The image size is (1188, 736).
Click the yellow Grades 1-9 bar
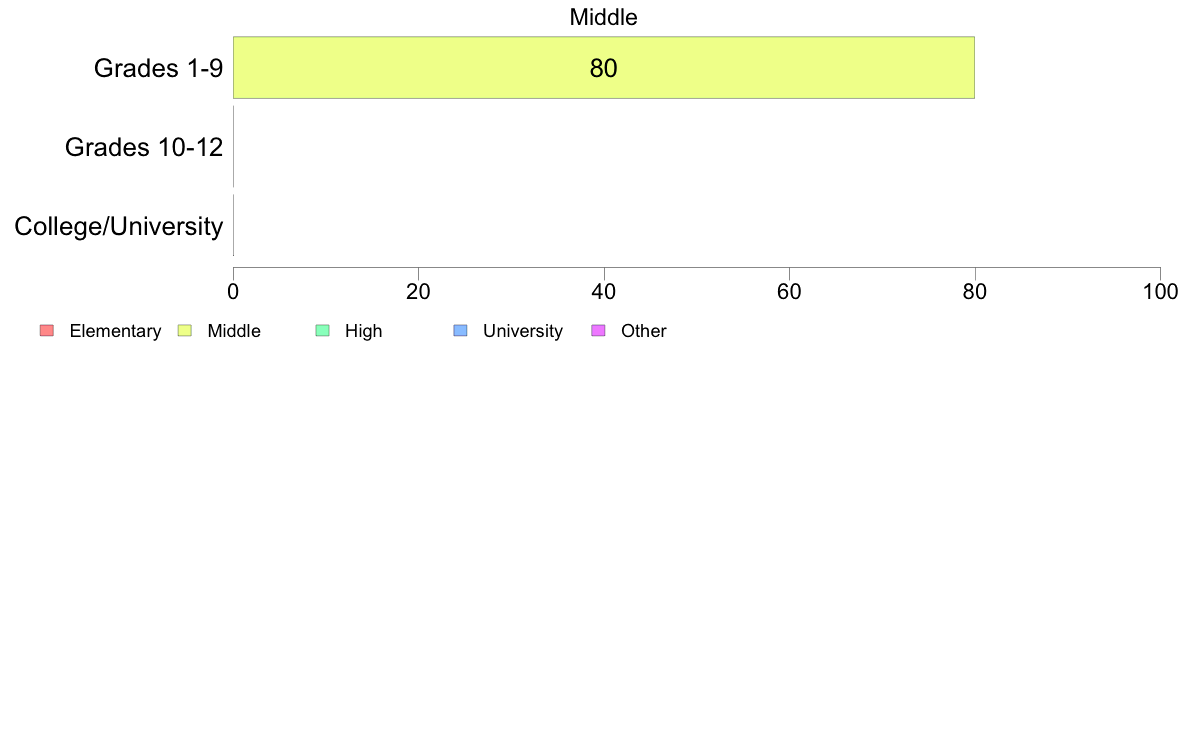[604, 67]
